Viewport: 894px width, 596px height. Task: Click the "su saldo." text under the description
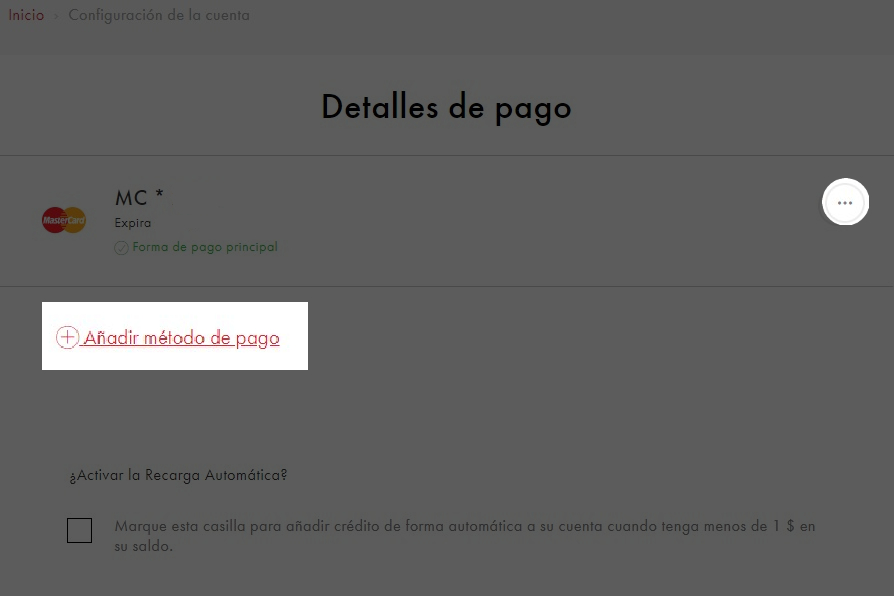[144, 547]
